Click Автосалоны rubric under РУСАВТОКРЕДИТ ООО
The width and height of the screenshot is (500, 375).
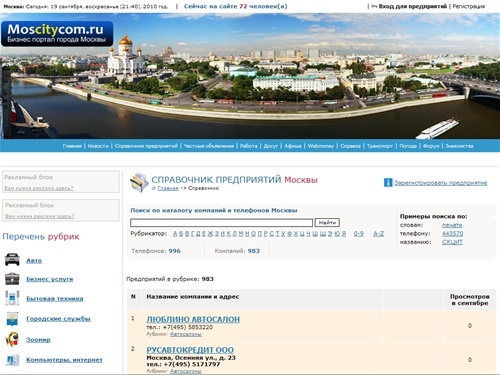point(186,371)
